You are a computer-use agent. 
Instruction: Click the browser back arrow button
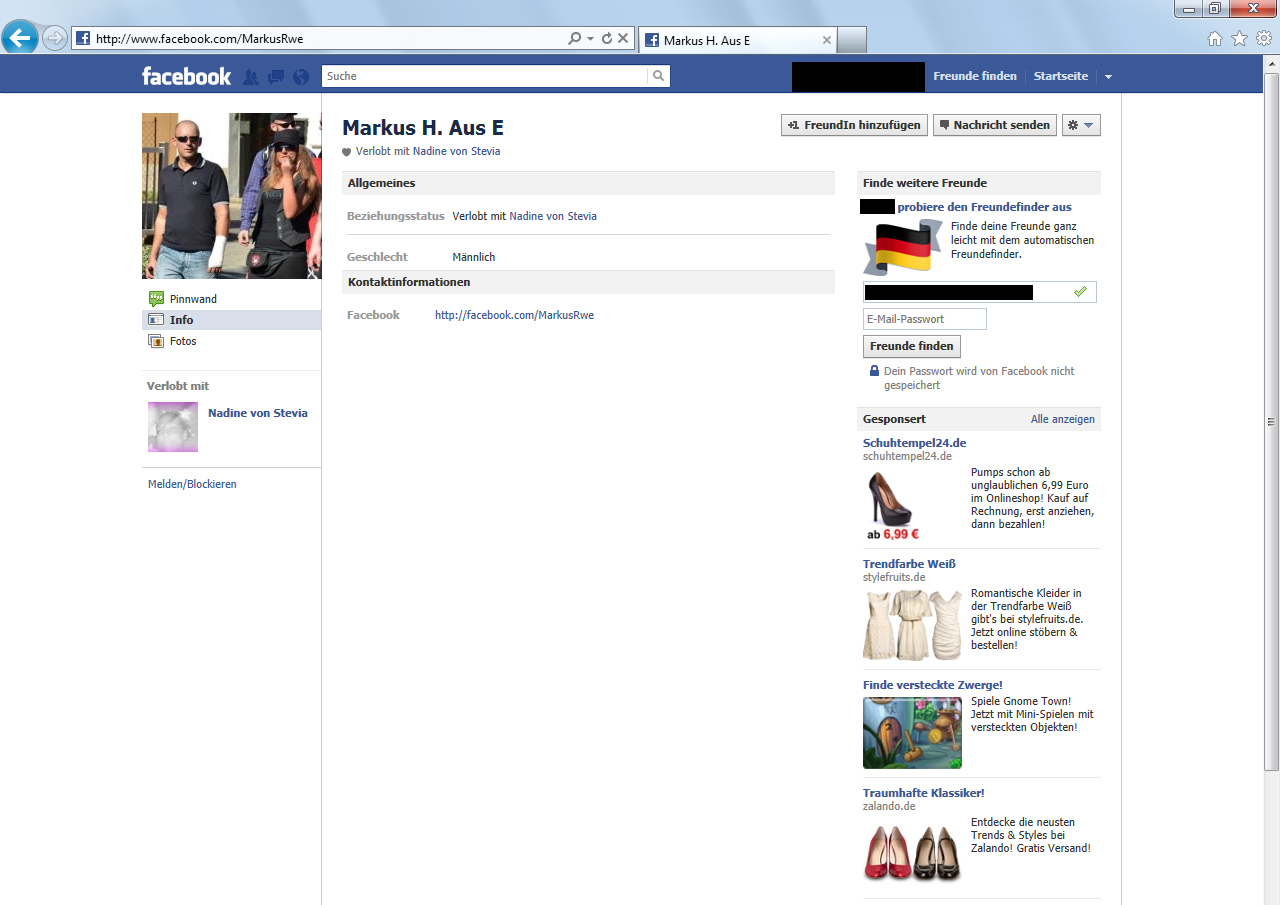click(20, 39)
